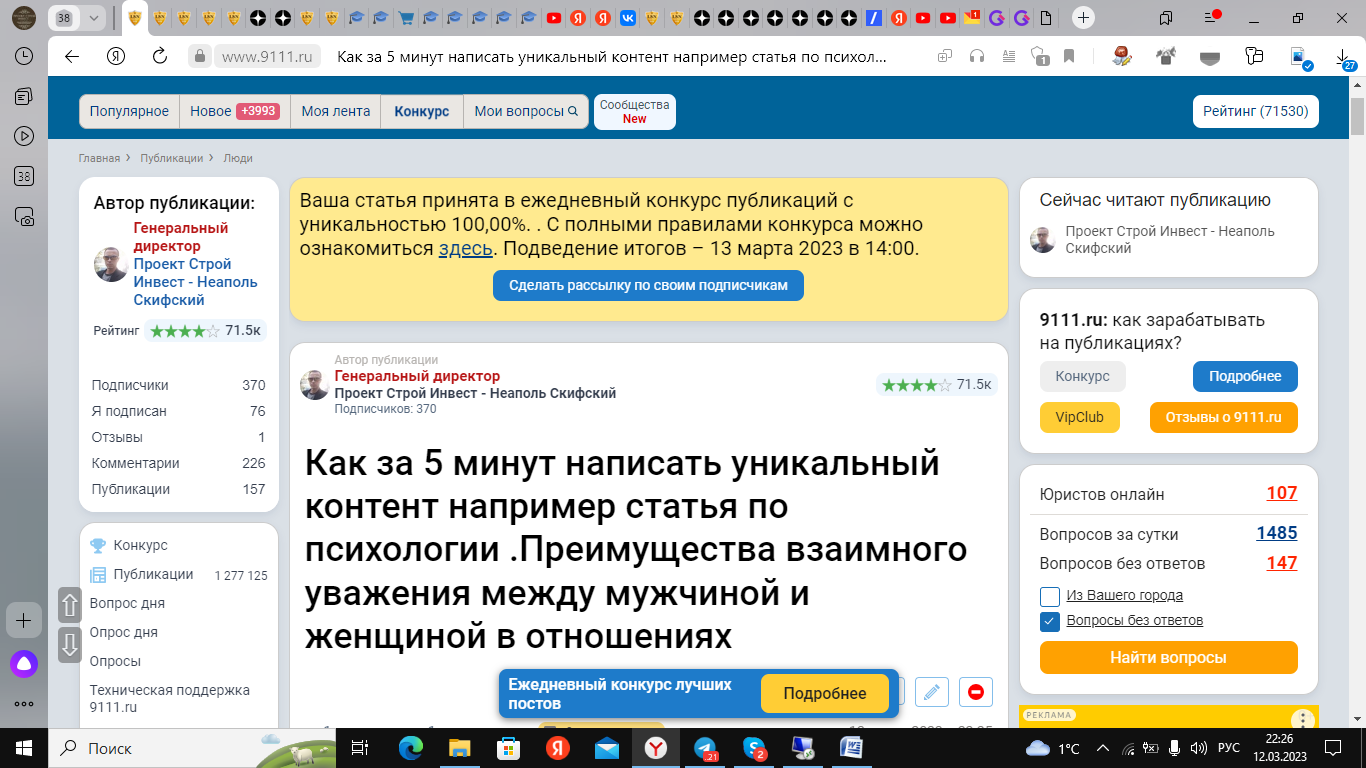Uncheck the Вопросы без ответов checkbox
The width and height of the screenshot is (1366, 768).
(x=1049, y=620)
